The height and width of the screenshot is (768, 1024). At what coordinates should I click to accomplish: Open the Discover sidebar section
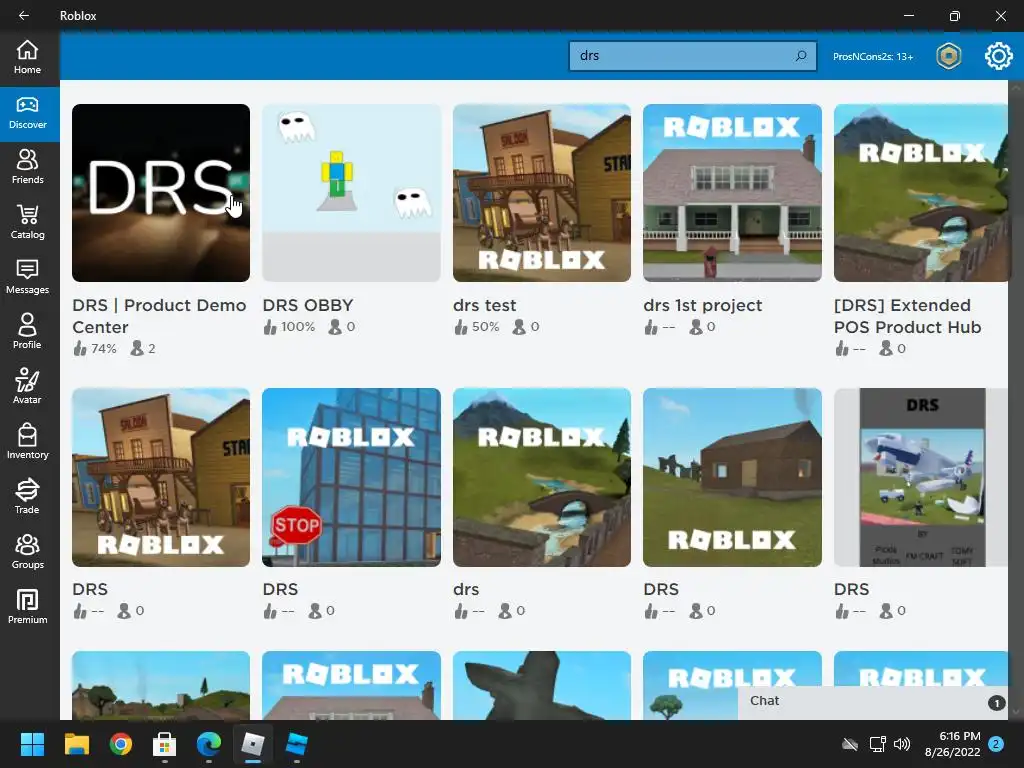tap(27, 113)
